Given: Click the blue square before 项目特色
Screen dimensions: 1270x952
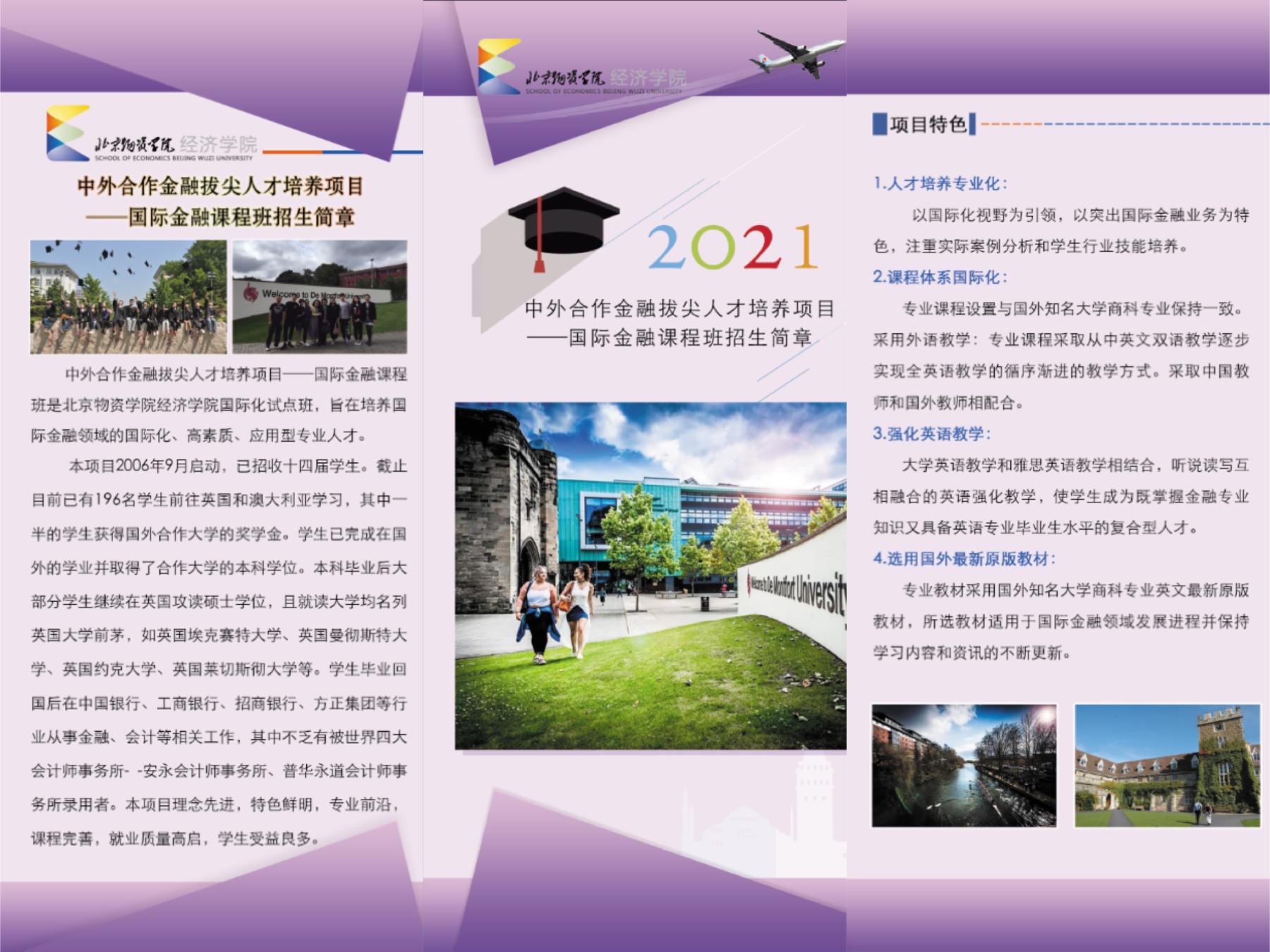Looking at the screenshot, I should (879, 124).
